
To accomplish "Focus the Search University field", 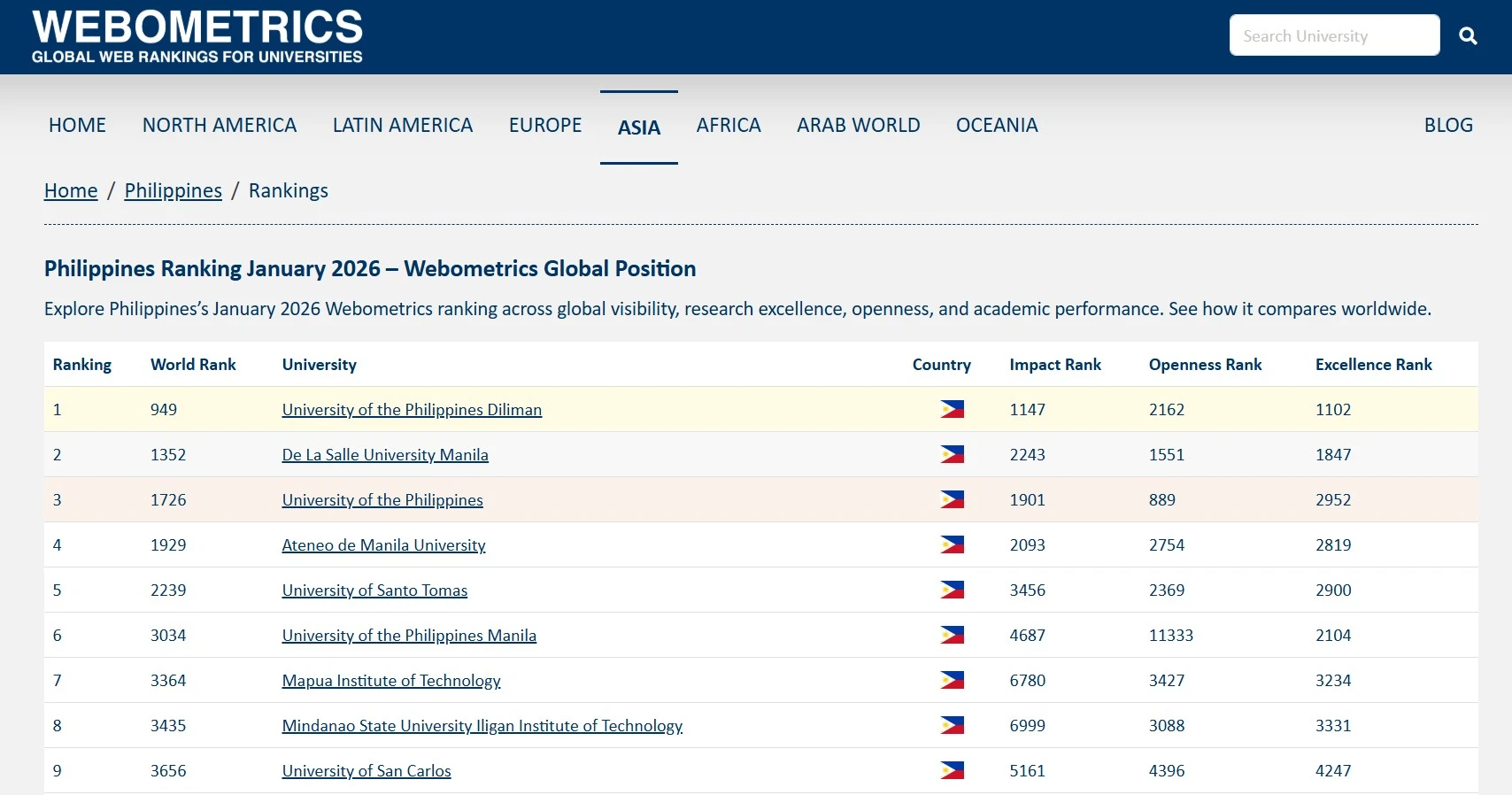I will click(1334, 35).
